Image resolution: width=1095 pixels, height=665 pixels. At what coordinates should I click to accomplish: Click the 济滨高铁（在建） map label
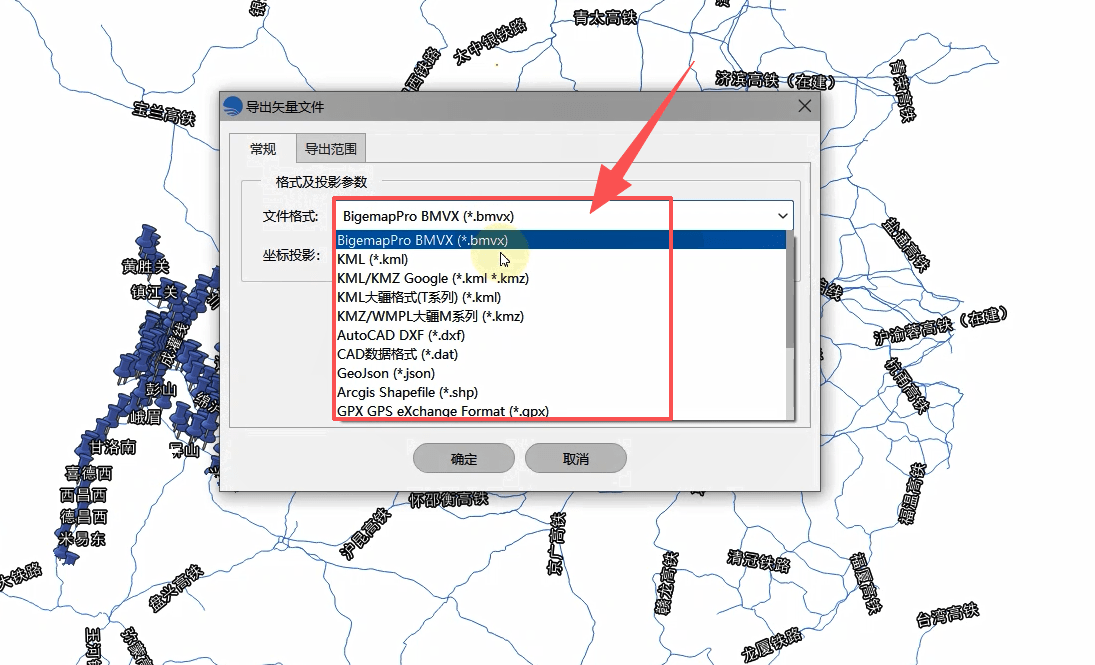click(x=775, y=80)
